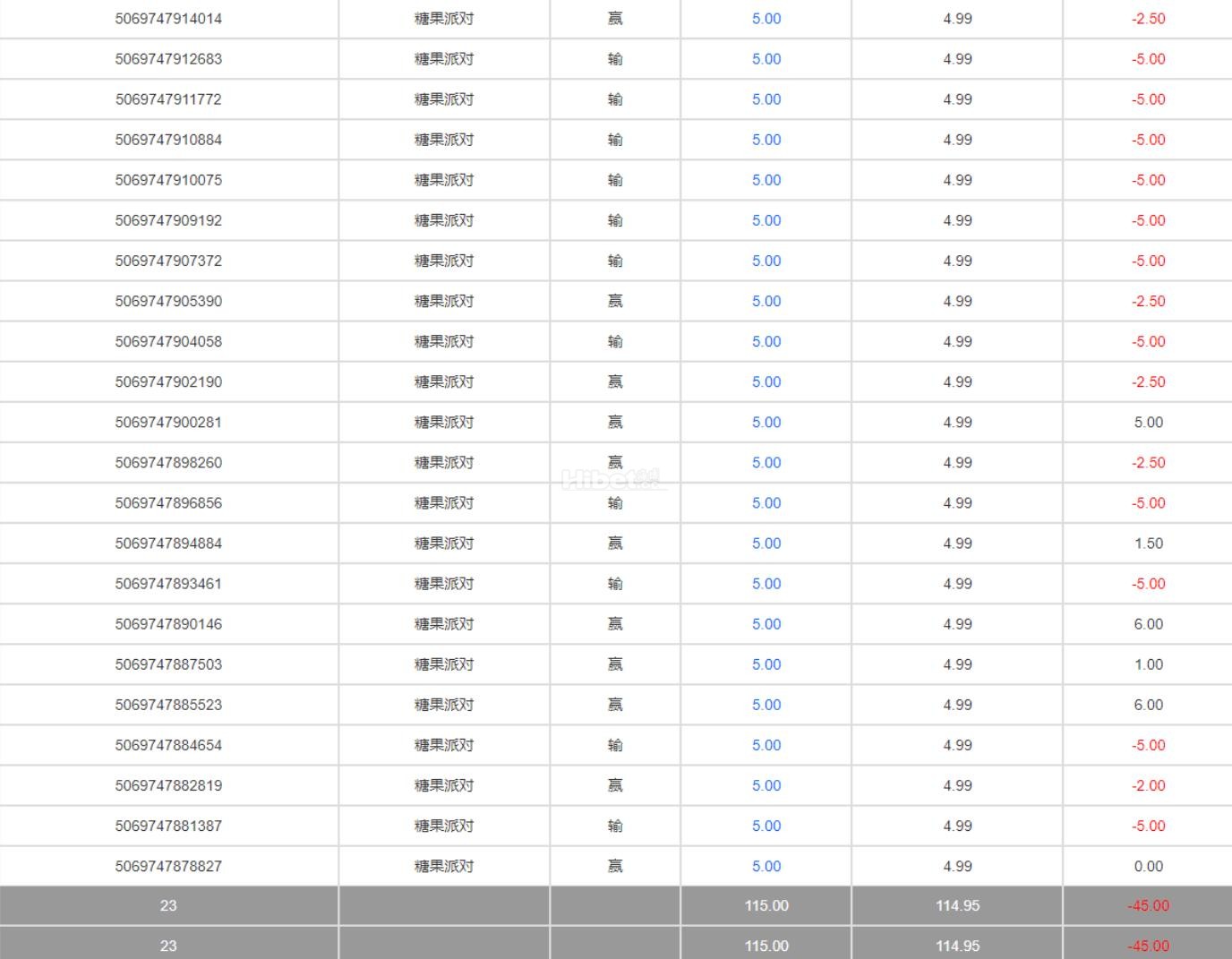Open 5.00 bet link for order 5069747878827

[x=766, y=866]
